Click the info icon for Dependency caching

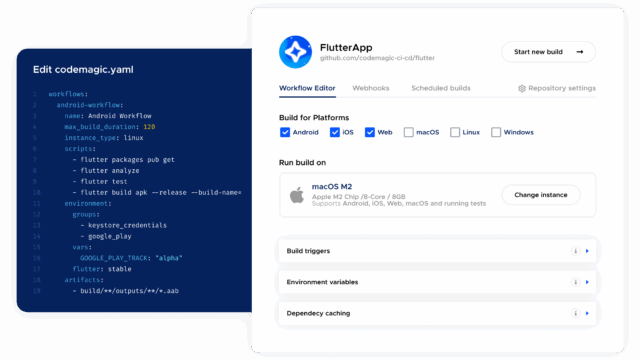click(x=575, y=313)
